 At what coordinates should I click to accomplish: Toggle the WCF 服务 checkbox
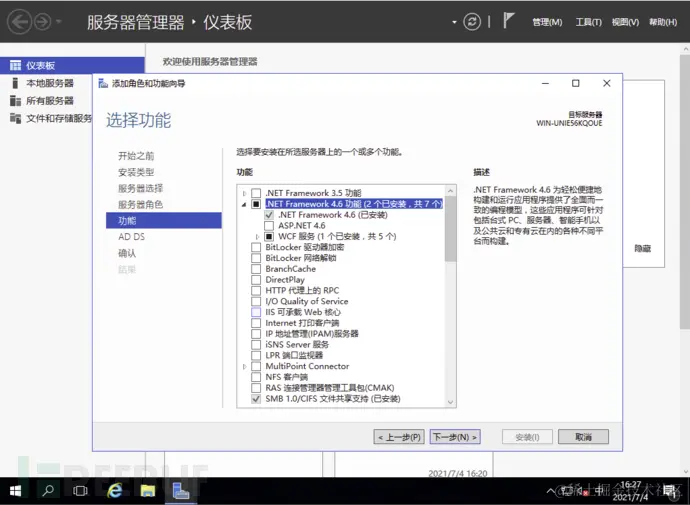[x=269, y=237]
